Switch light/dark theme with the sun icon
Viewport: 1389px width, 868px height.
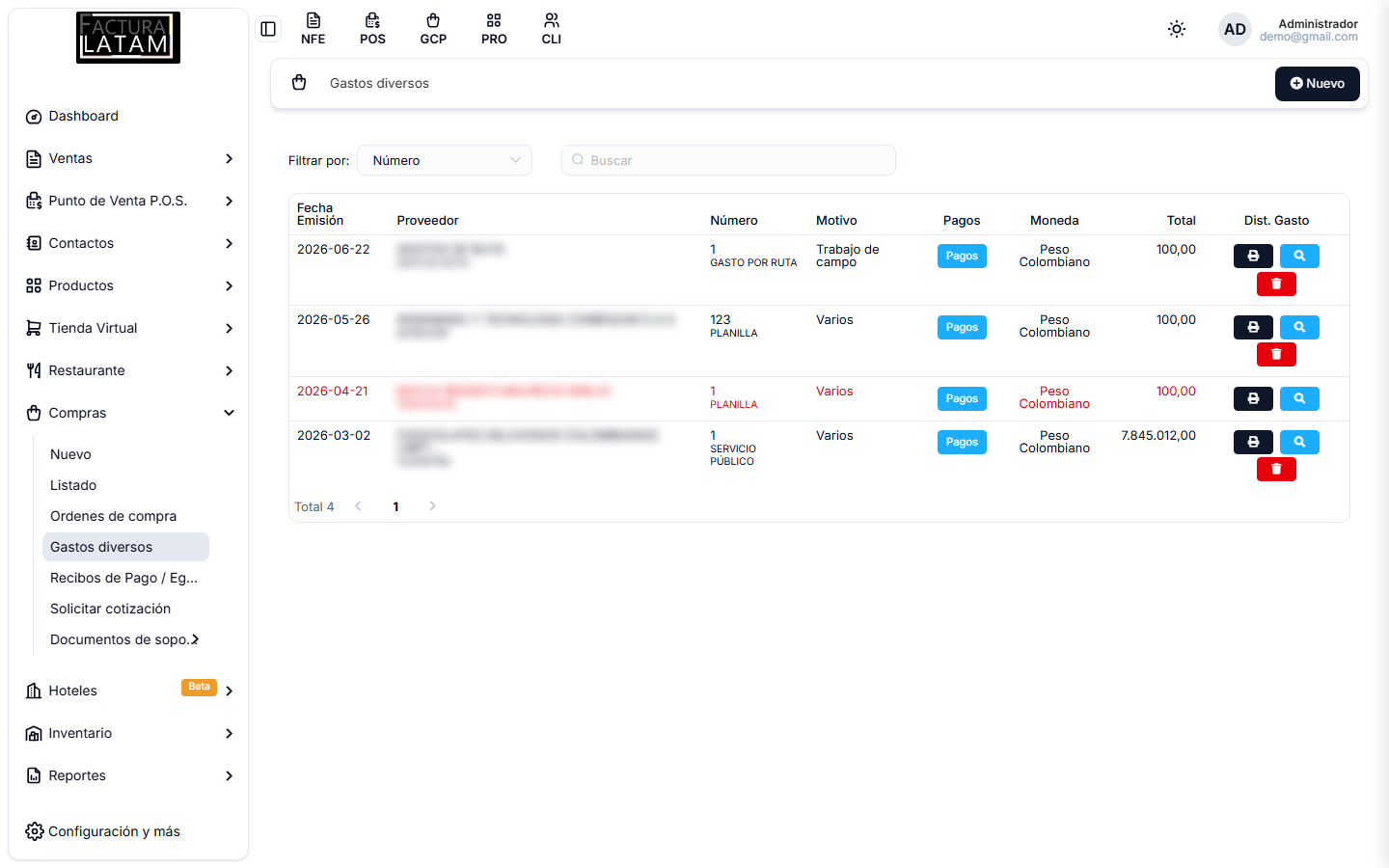point(1177,29)
